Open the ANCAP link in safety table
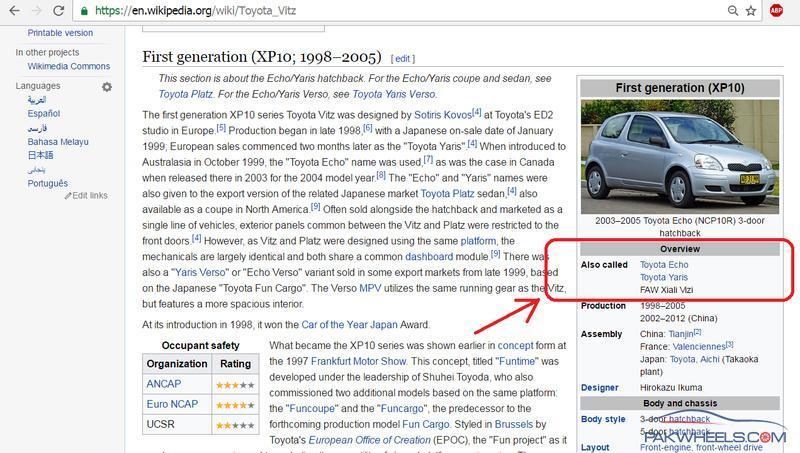800x453 pixels. [x=164, y=384]
